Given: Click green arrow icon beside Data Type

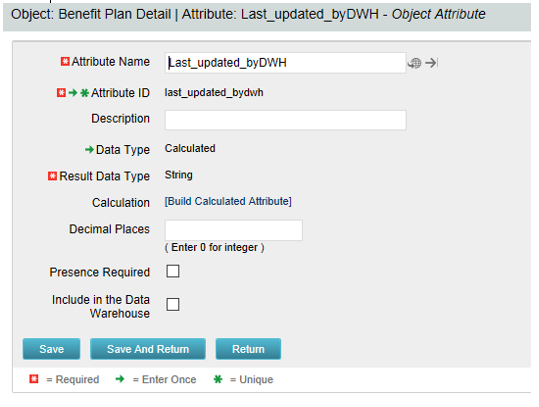Looking at the screenshot, I should coord(89,150).
